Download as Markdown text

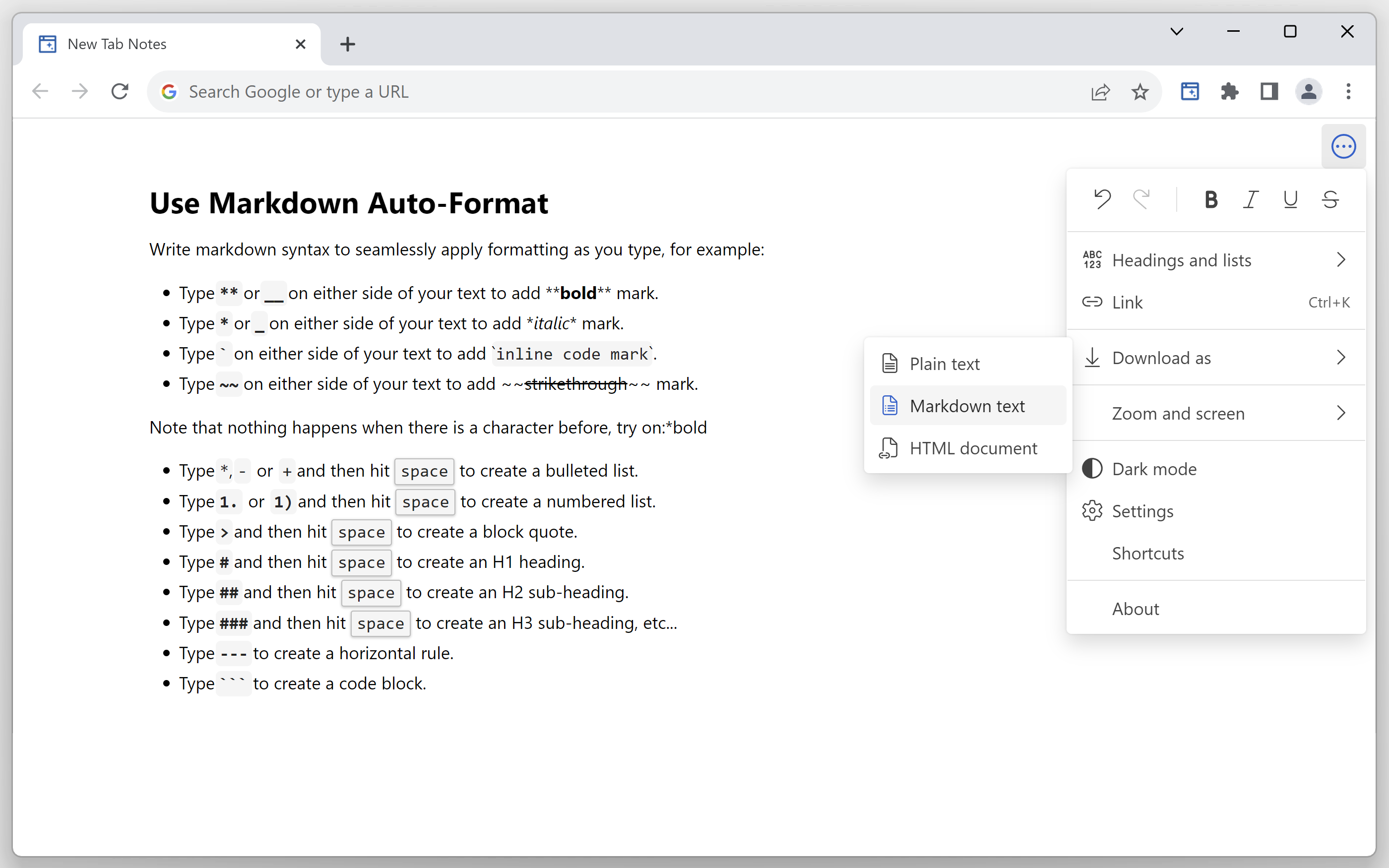[968, 406]
